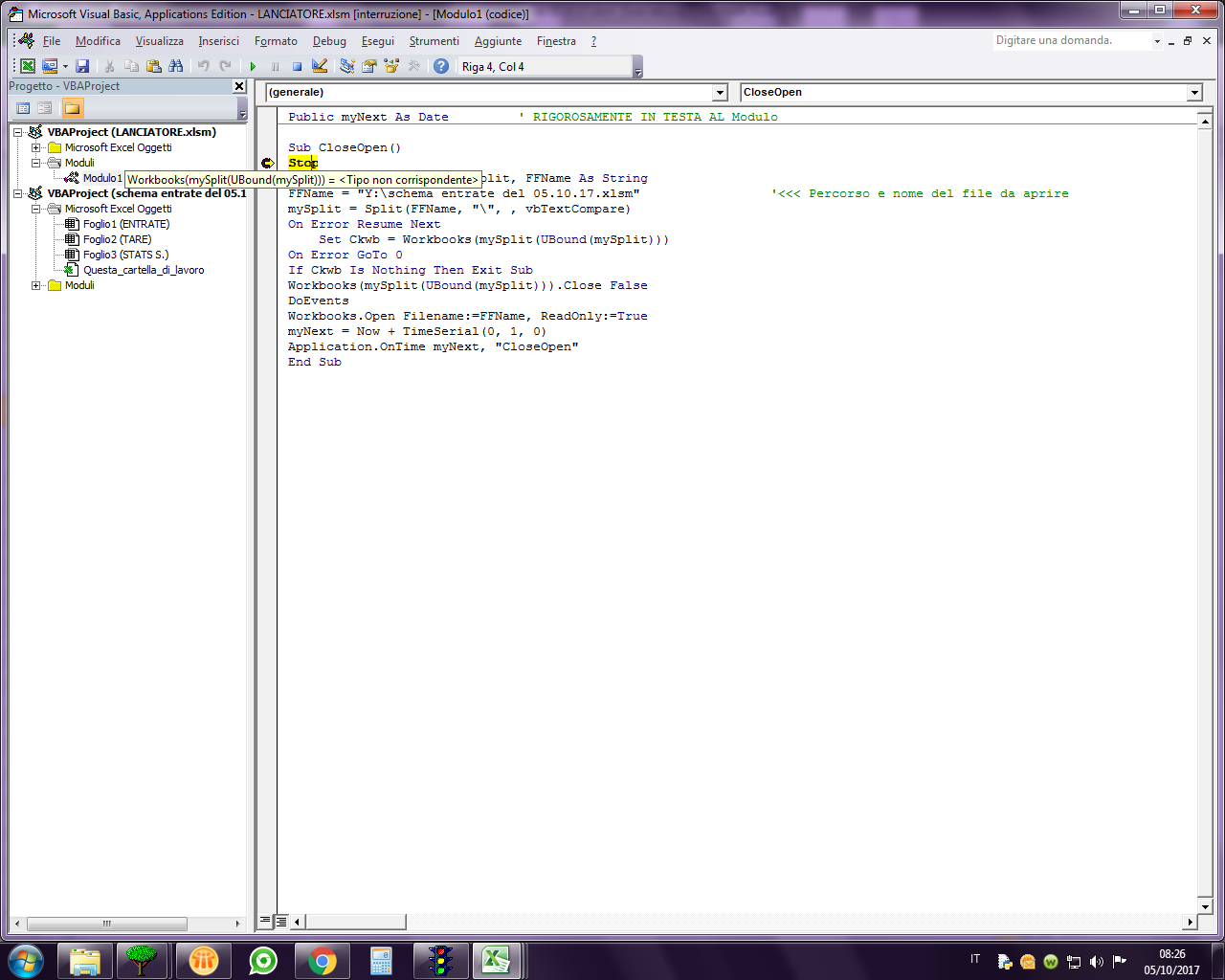Open the Strumenti menu
The height and width of the screenshot is (980, 1225).
[434, 41]
